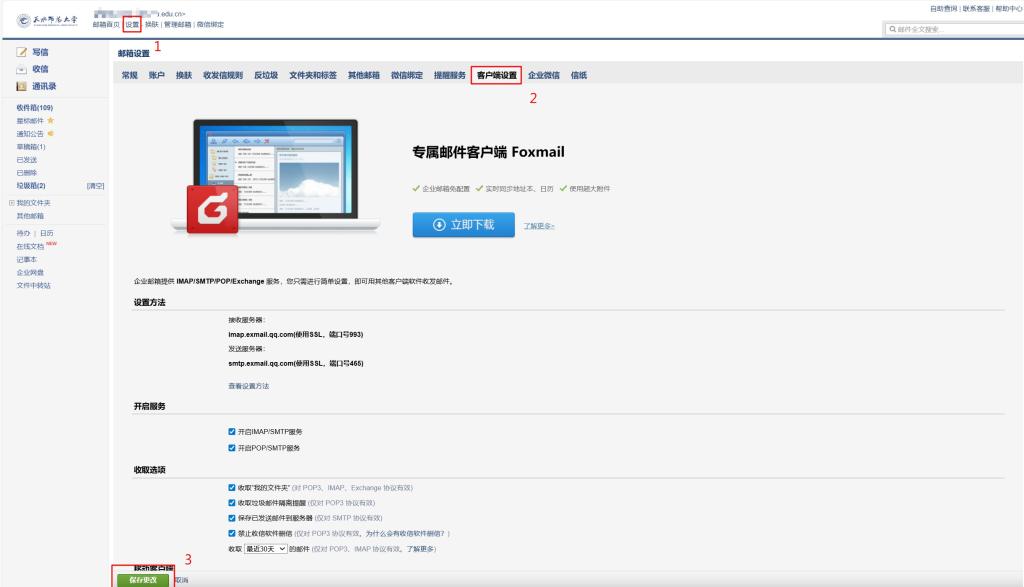
Task: Open the 垃圾箱(2) folder
Action: (31, 186)
